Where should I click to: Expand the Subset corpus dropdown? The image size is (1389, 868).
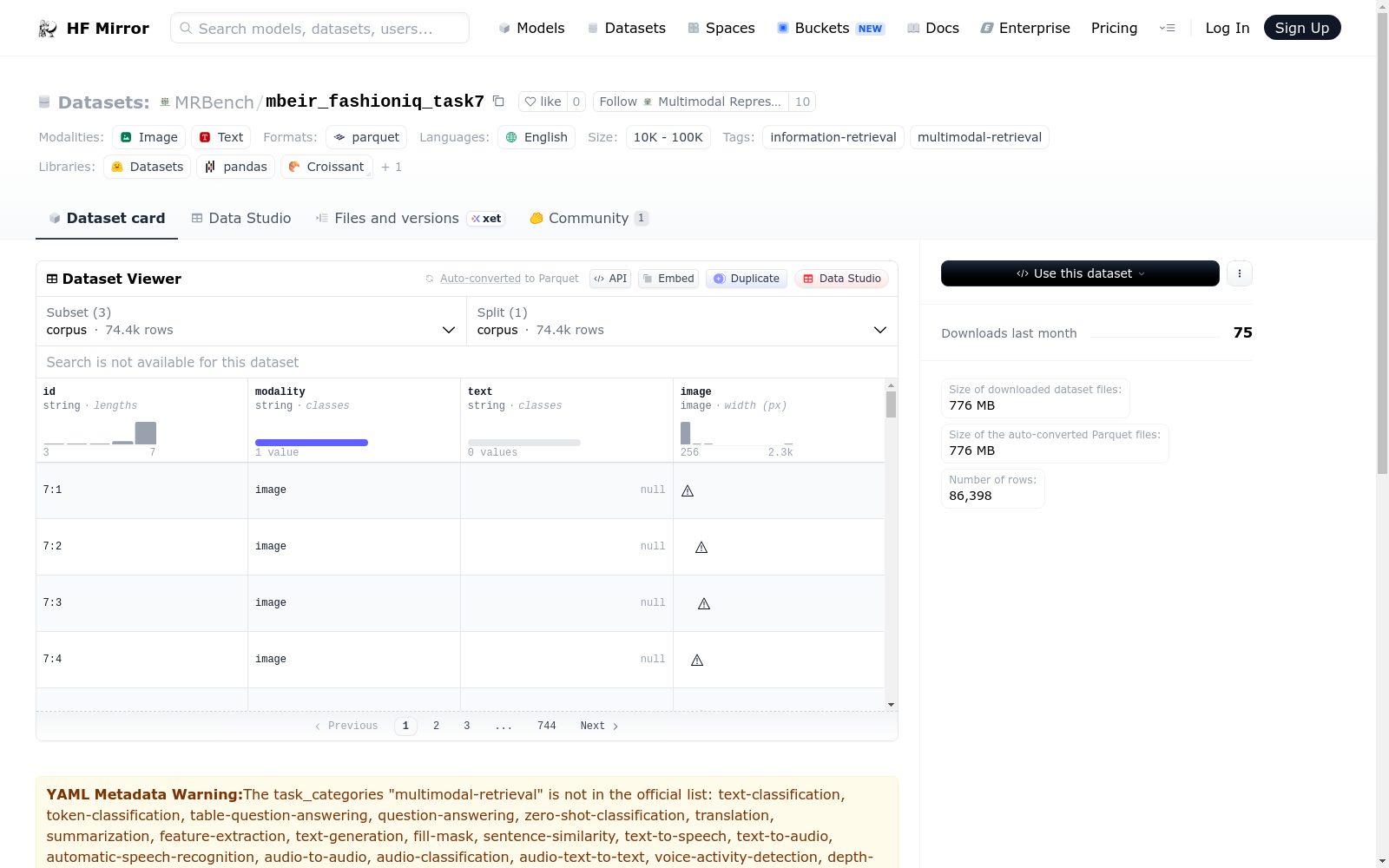tap(251, 321)
